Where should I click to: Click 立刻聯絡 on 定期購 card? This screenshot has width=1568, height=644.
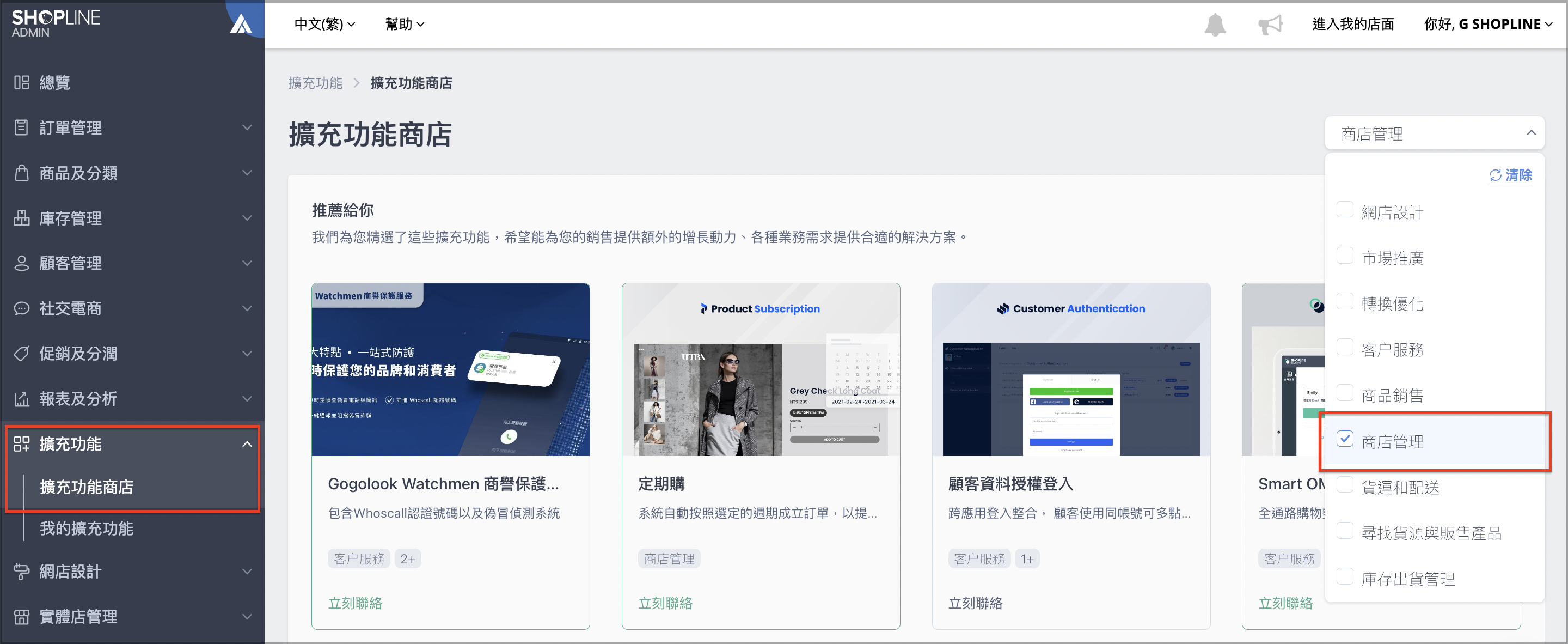coord(665,603)
